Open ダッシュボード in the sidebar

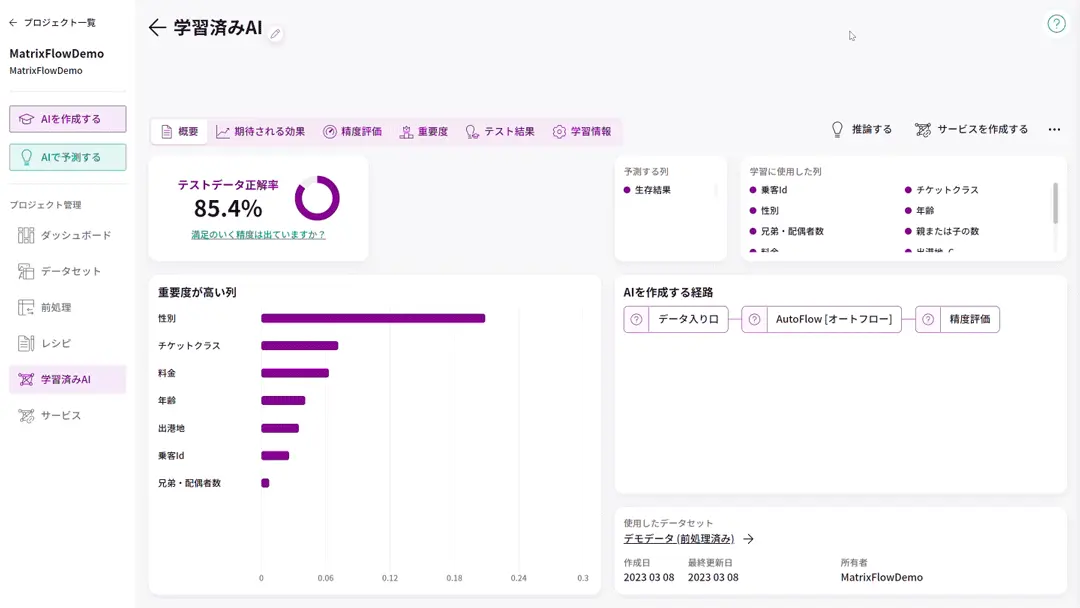75,235
